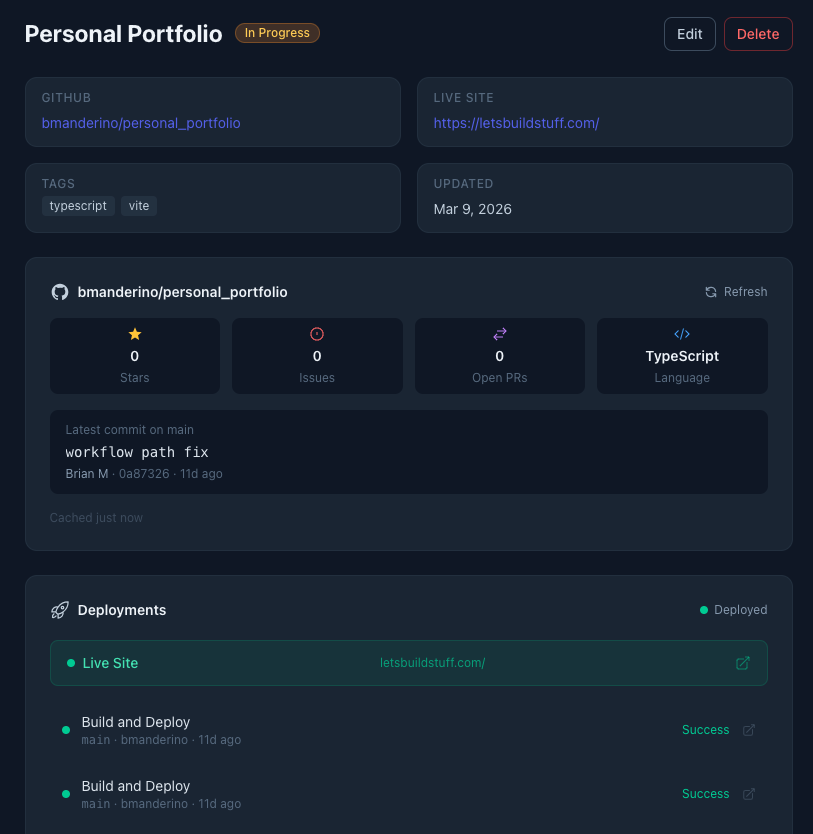
Task: Visit the letsbuildstuff.com live site link
Action: pyautogui.click(x=516, y=122)
